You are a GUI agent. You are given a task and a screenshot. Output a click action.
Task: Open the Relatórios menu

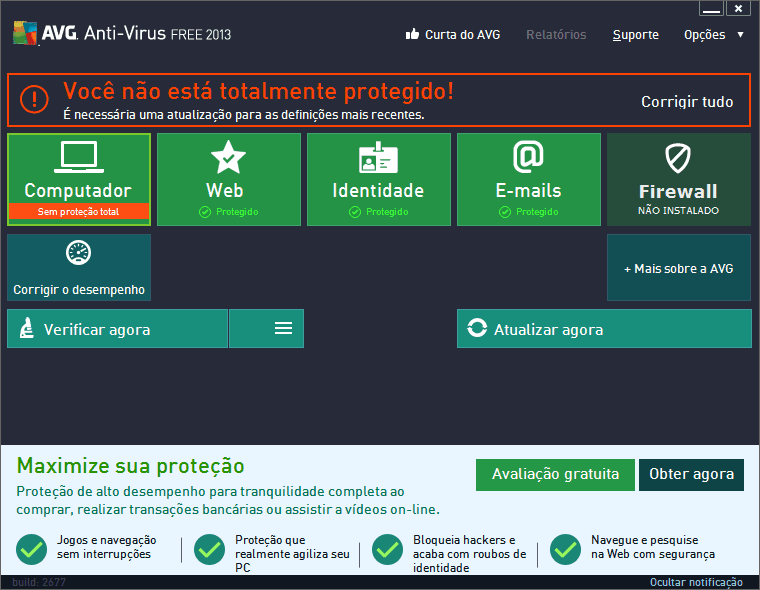(x=556, y=35)
